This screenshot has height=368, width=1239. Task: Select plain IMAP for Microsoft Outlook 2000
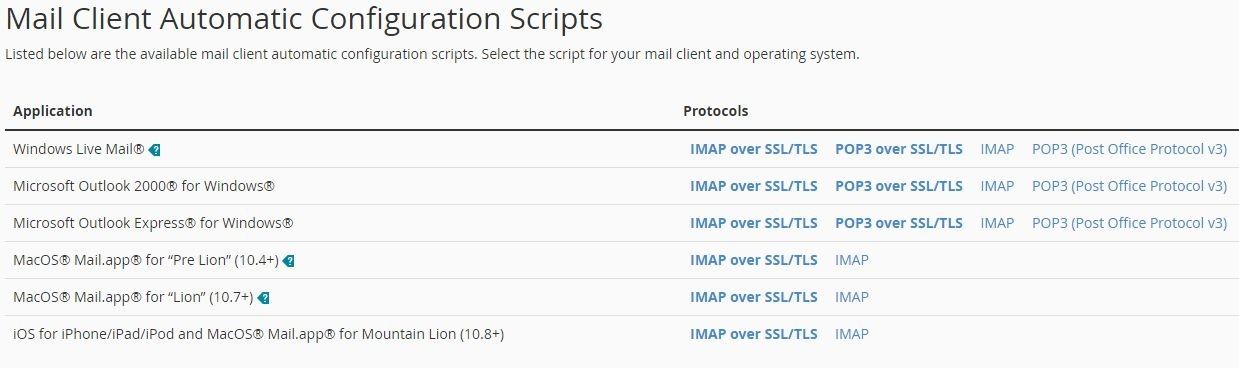point(997,186)
